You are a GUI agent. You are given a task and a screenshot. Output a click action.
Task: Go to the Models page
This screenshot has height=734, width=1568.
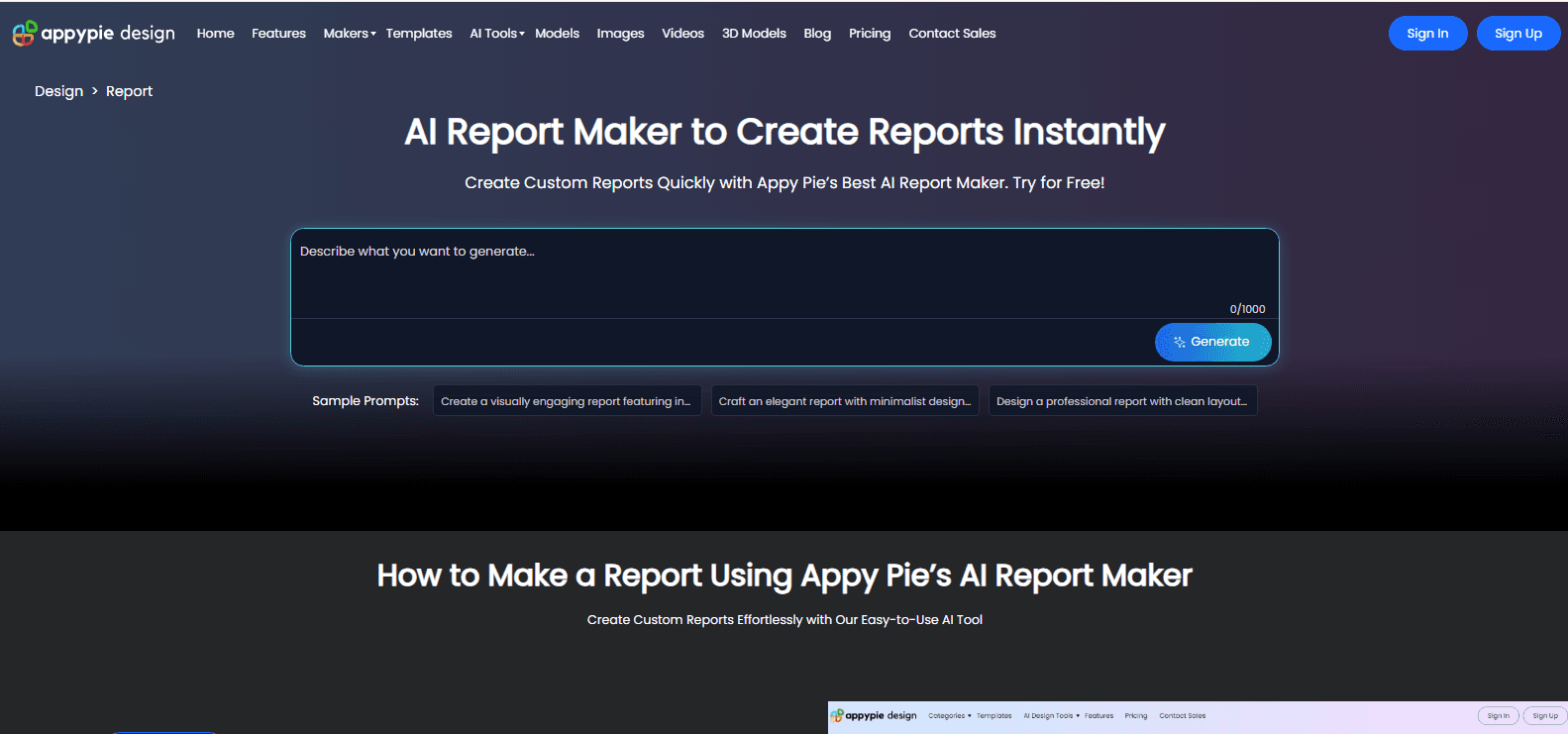coord(557,34)
